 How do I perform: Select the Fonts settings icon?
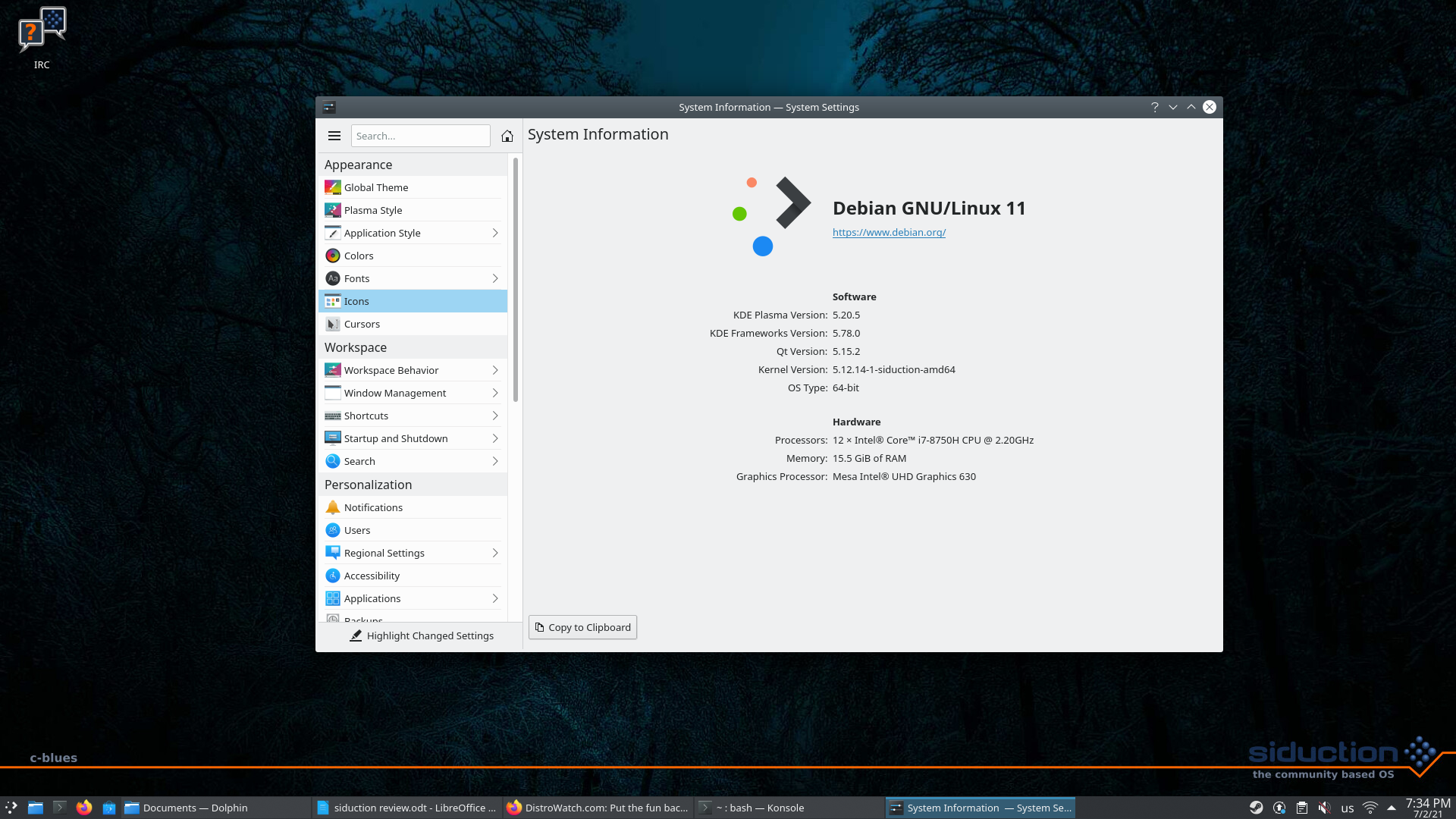333,278
